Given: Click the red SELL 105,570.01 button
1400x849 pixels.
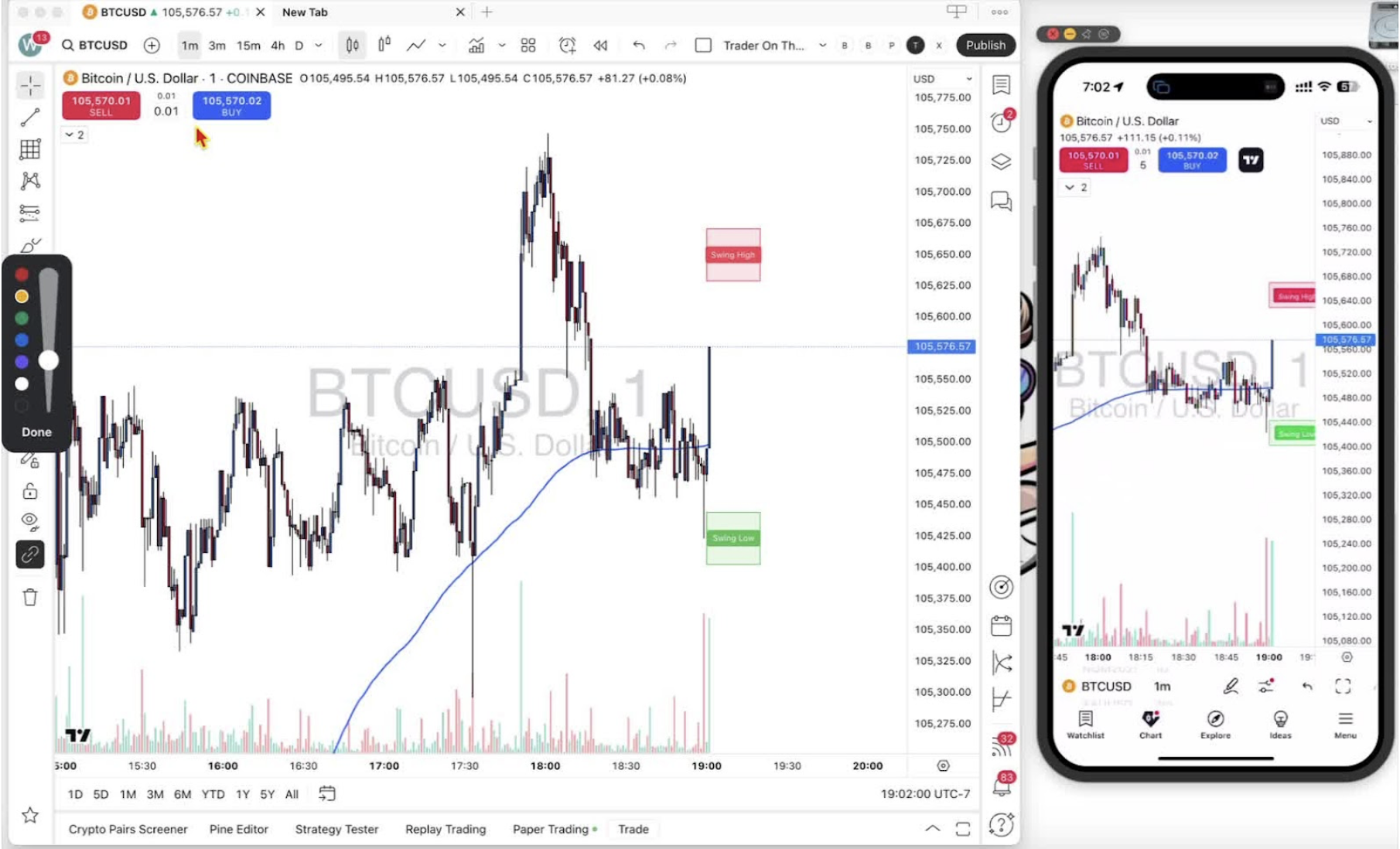Looking at the screenshot, I should click(x=101, y=105).
